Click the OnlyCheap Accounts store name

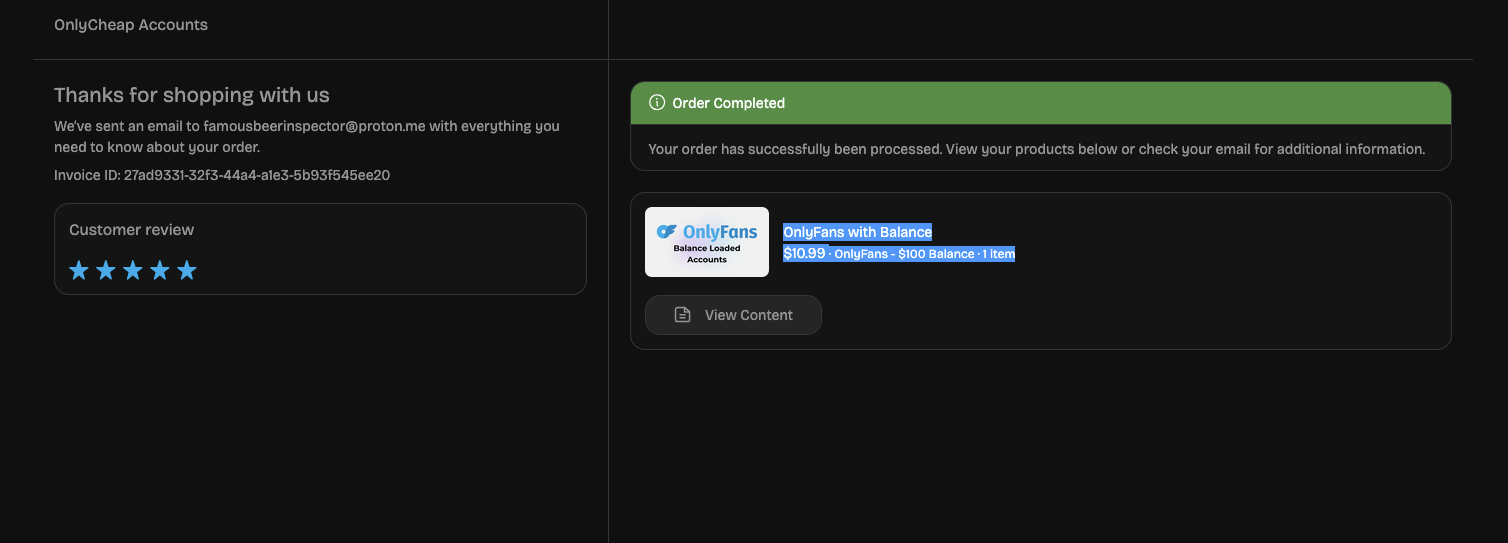[x=131, y=25]
